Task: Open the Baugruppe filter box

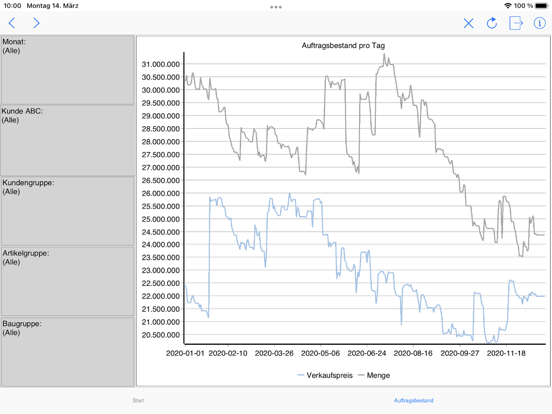Action: [x=67, y=352]
